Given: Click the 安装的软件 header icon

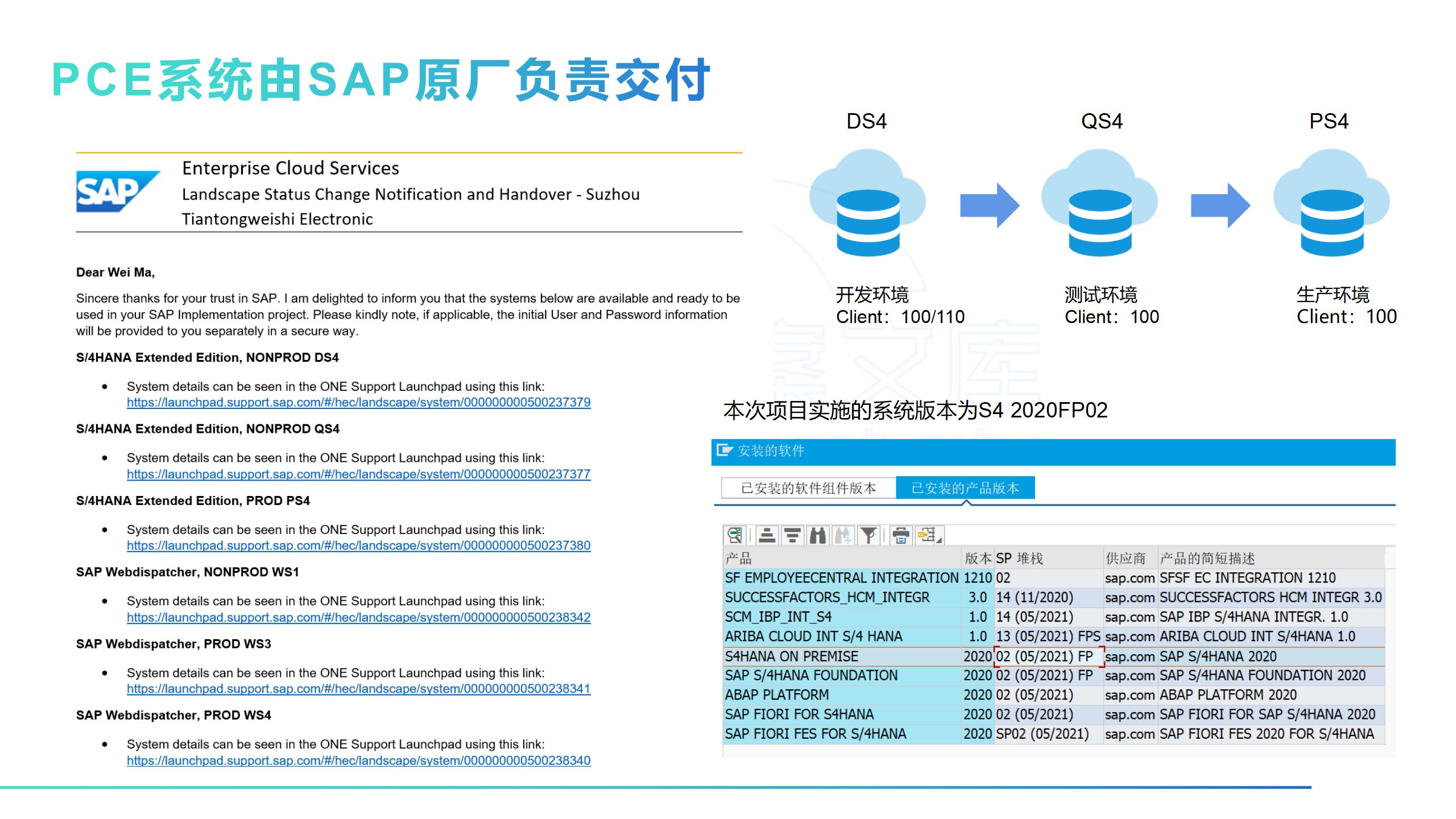Looking at the screenshot, I should click(724, 450).
